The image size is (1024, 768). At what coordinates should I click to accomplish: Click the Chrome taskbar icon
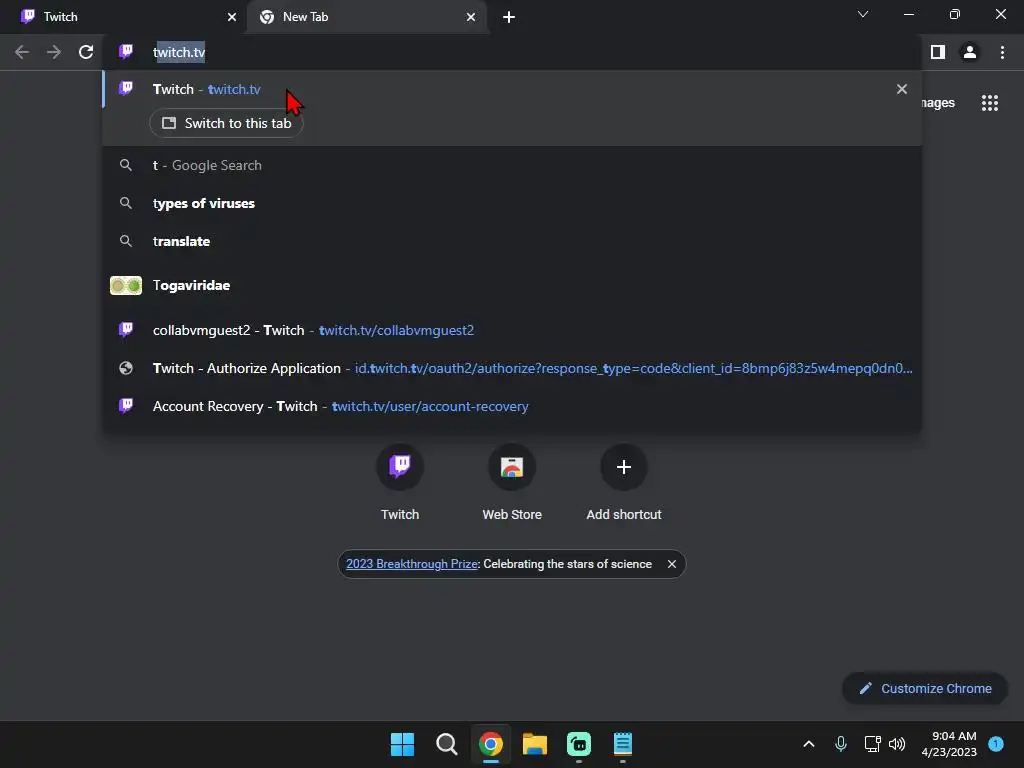tap(490, 744)
